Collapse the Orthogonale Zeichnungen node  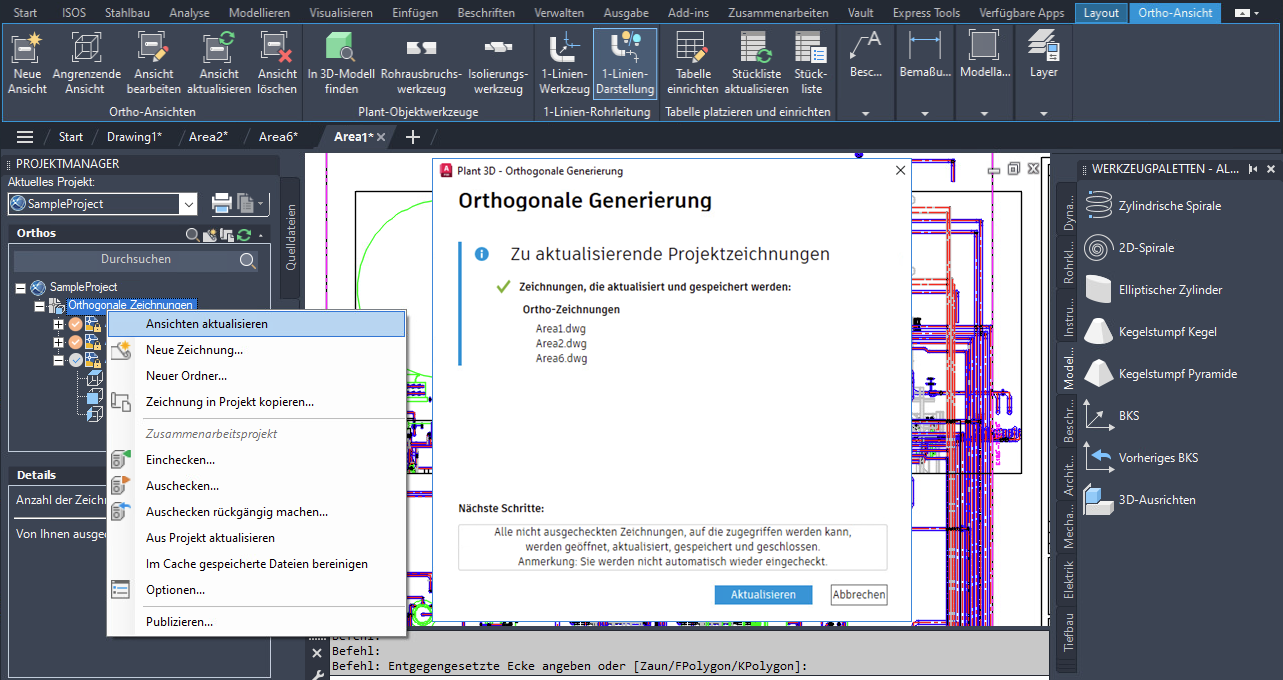click(x=39, y=306)
